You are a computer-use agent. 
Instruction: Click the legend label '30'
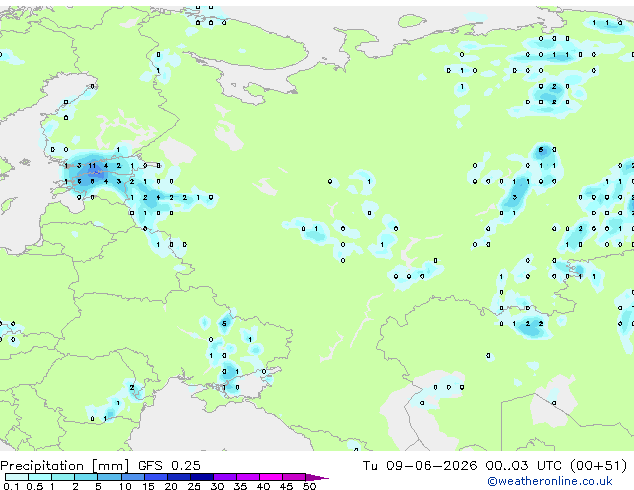click(217, 486)
